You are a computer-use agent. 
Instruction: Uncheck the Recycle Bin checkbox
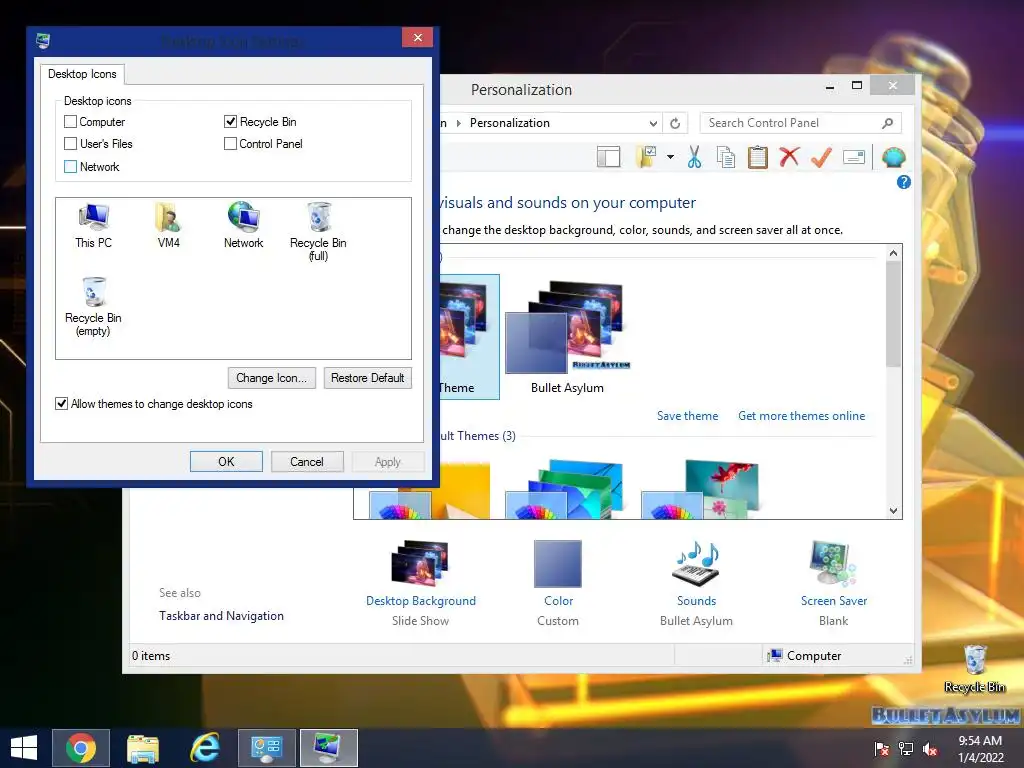(x=230, y=121)
